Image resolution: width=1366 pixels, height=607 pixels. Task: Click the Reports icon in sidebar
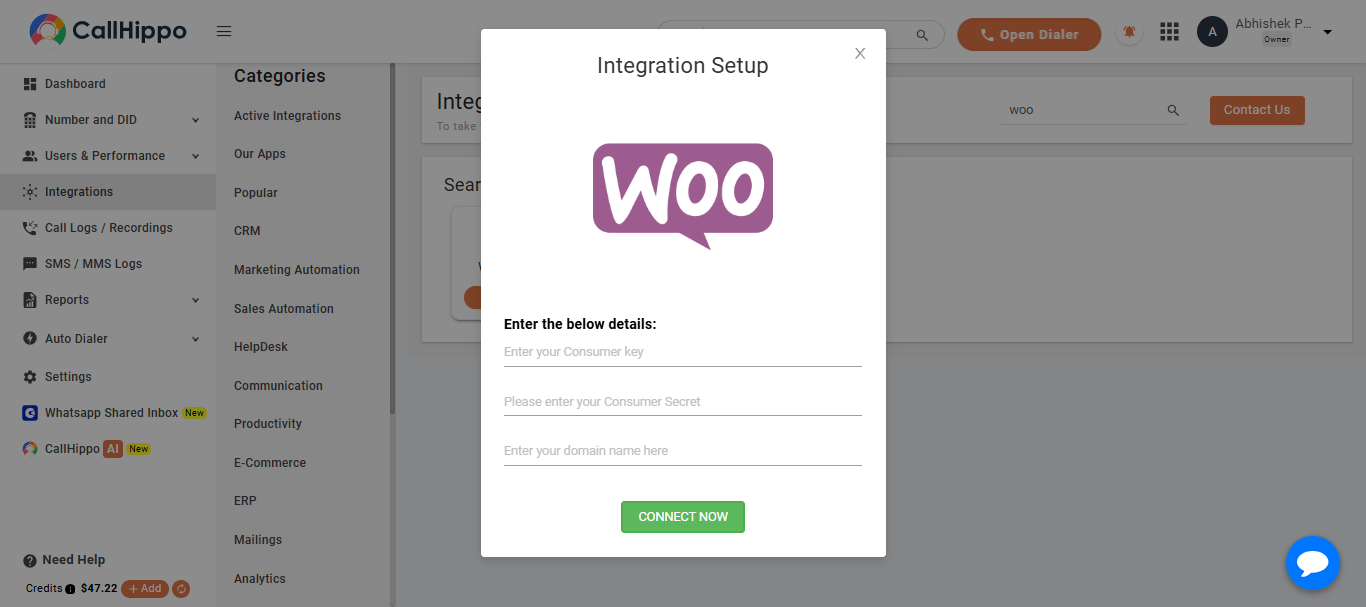pos(30,300)
